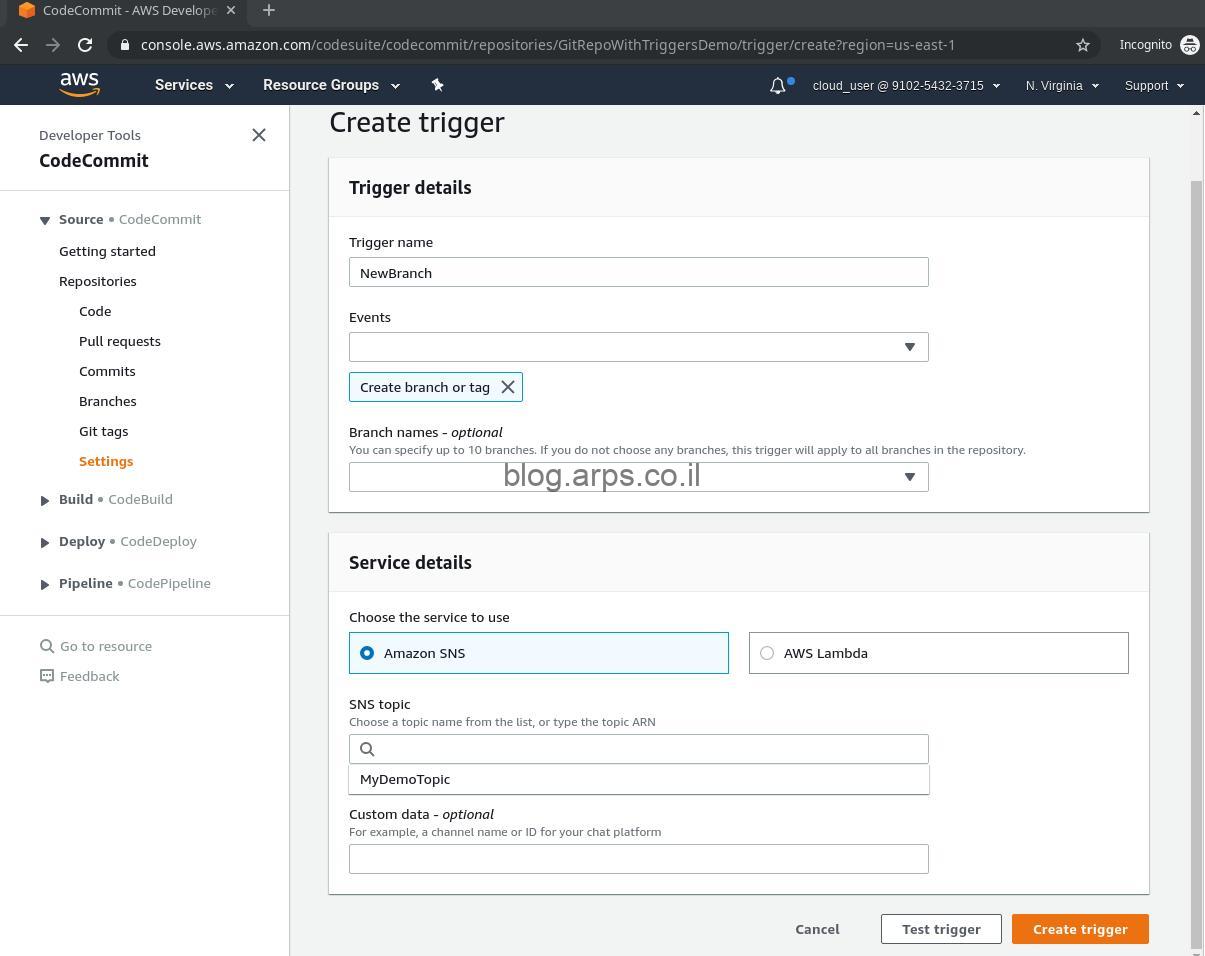
Task: Go to Commits in sidebar
Action: 107,371
